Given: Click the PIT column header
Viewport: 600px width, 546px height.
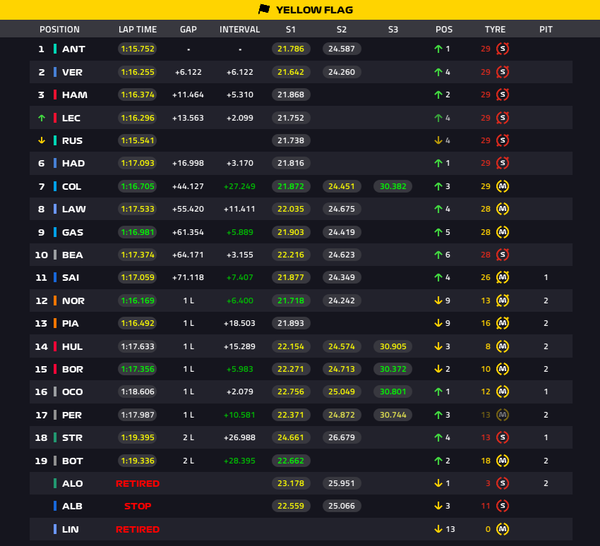Looking at the screenshot, I should click(x=546, y=29).
